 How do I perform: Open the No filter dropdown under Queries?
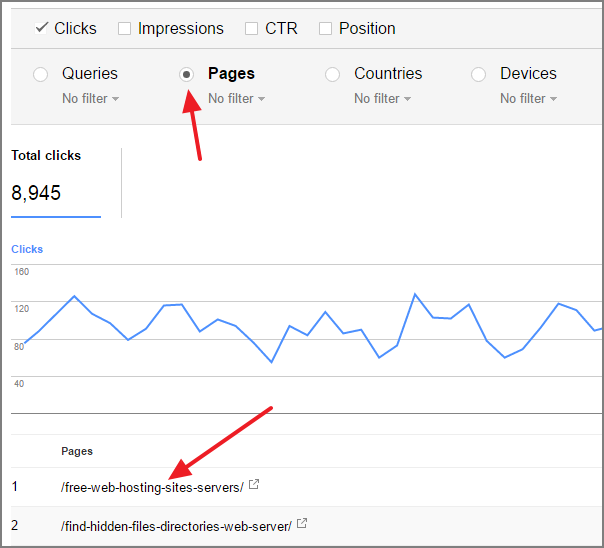coord(91,99)
